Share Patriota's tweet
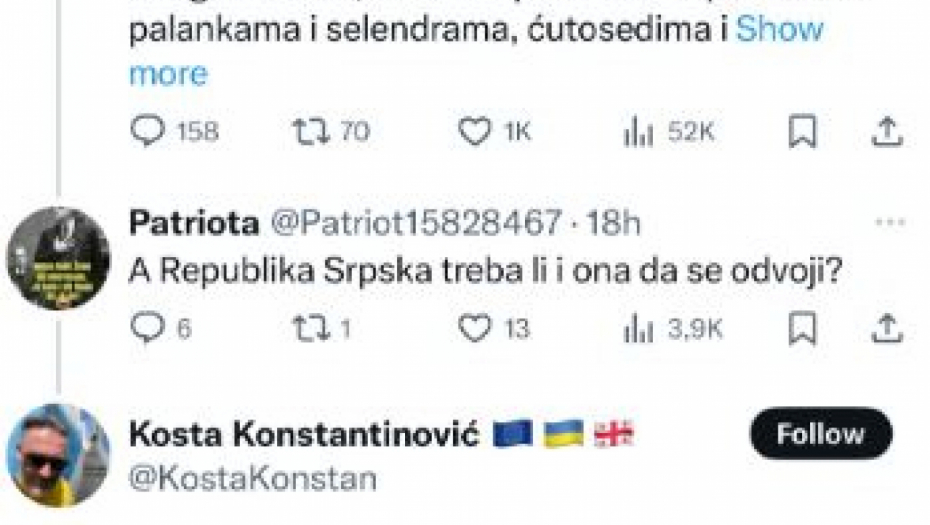The image size is (930, 525). point(887,329)
